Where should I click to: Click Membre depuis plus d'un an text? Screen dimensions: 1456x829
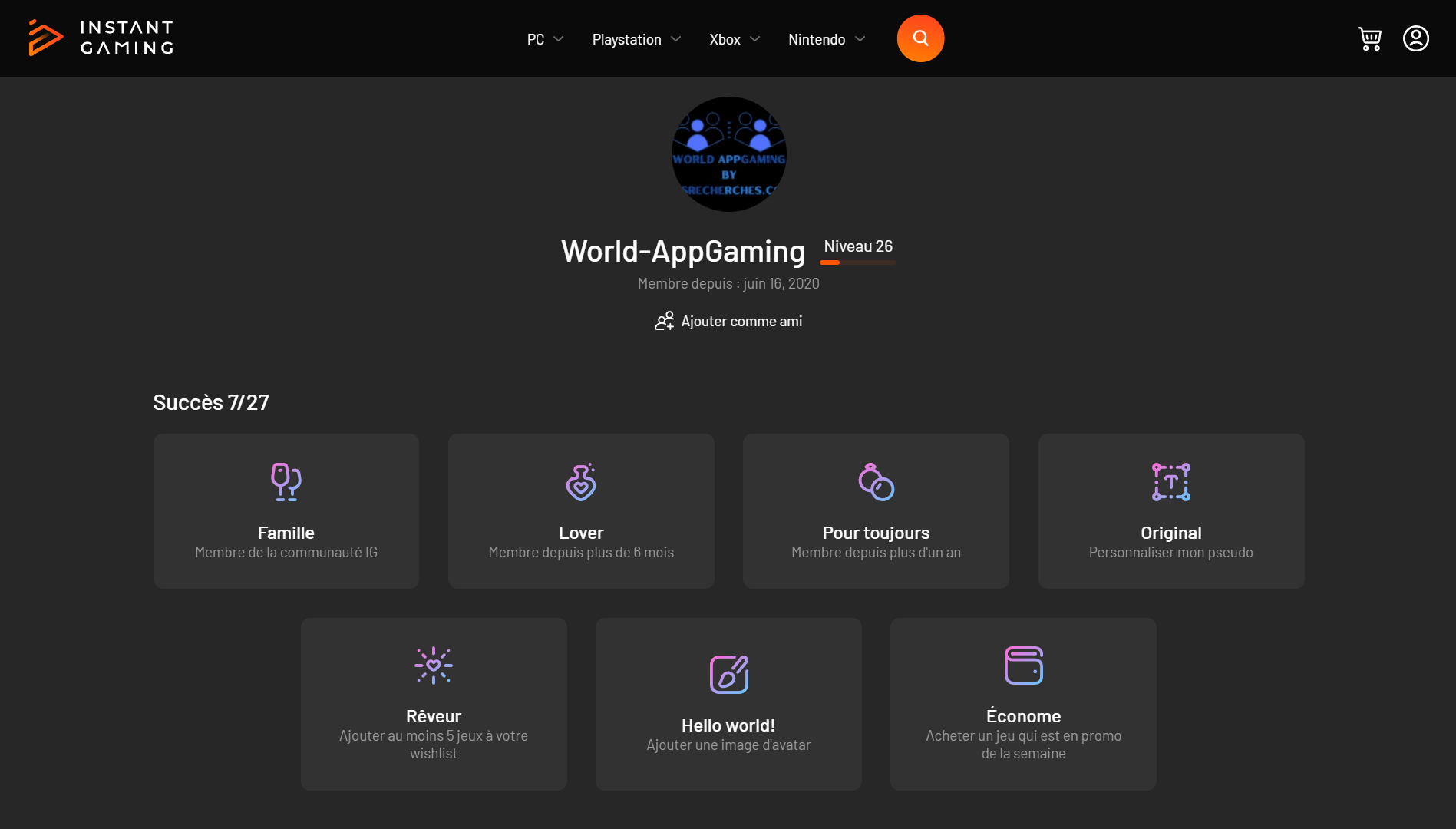pyautogui.click(x=876, y=552)
